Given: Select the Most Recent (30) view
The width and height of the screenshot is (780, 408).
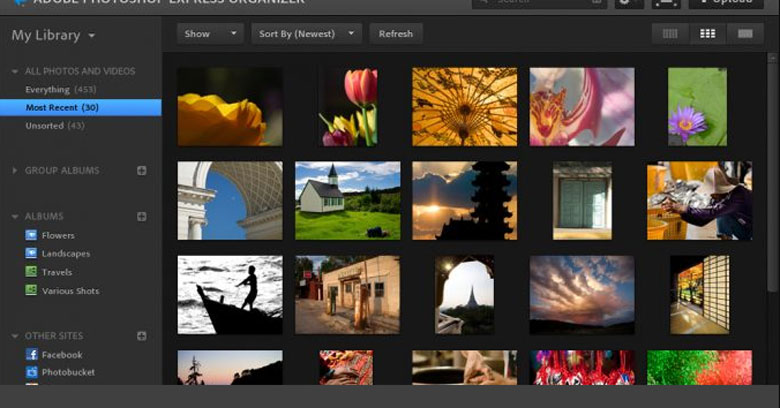Looking at the screenshot, I should click(81, 107).
